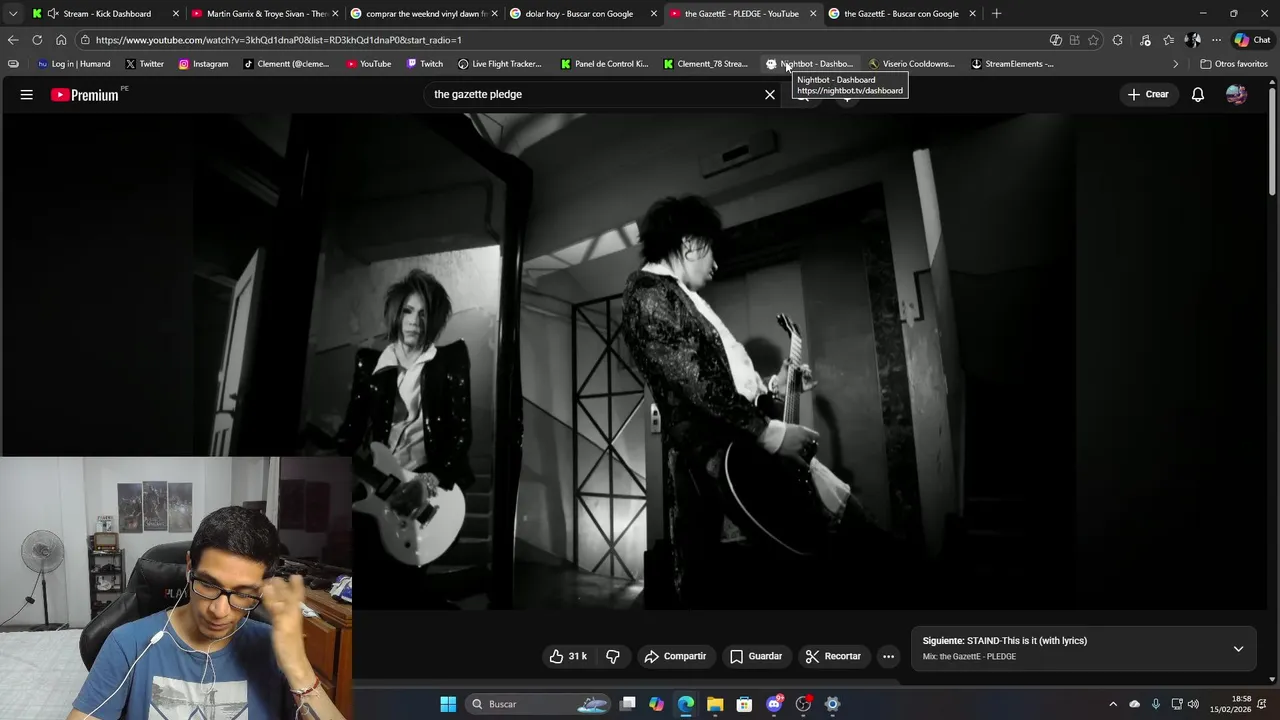The height and width of the screenshot is (720, 1280).
Task: Open volume control in system tray
Action: 1193,704
